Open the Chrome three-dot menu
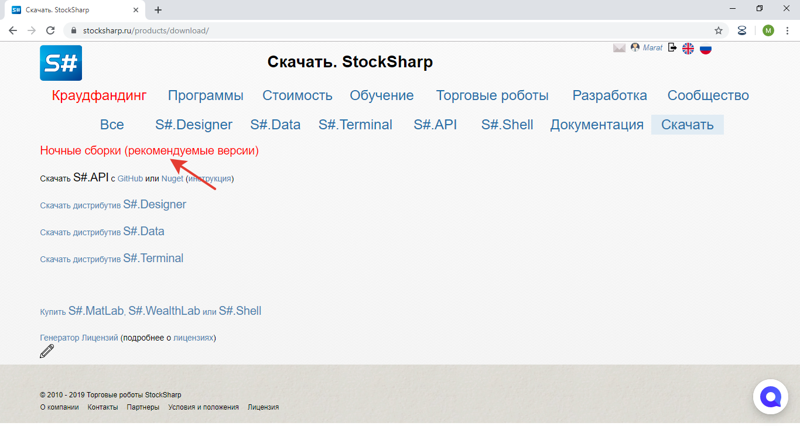Image resolution: width=800 pixels, height=426 pixels. point(787,30)
